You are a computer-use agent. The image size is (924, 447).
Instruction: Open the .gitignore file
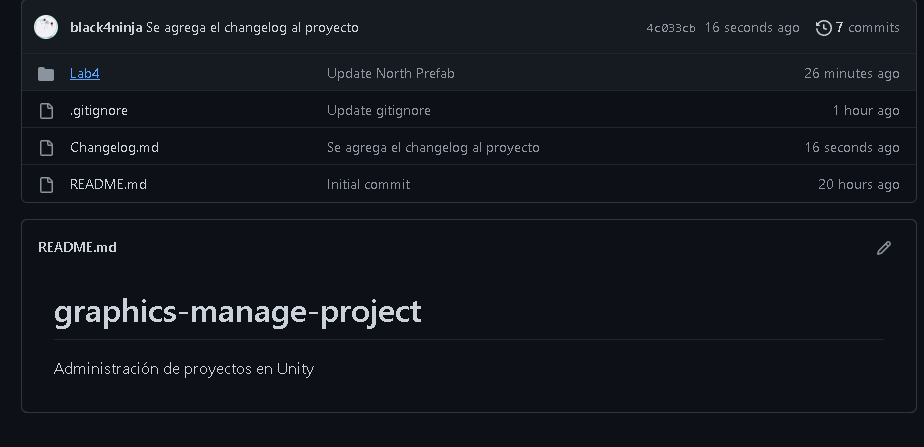click(x=98, y=111)
